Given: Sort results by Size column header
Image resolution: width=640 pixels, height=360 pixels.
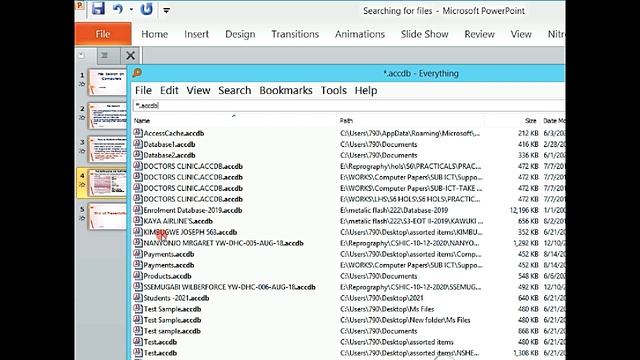Looking at the screenshot, I should coord(513,120).
